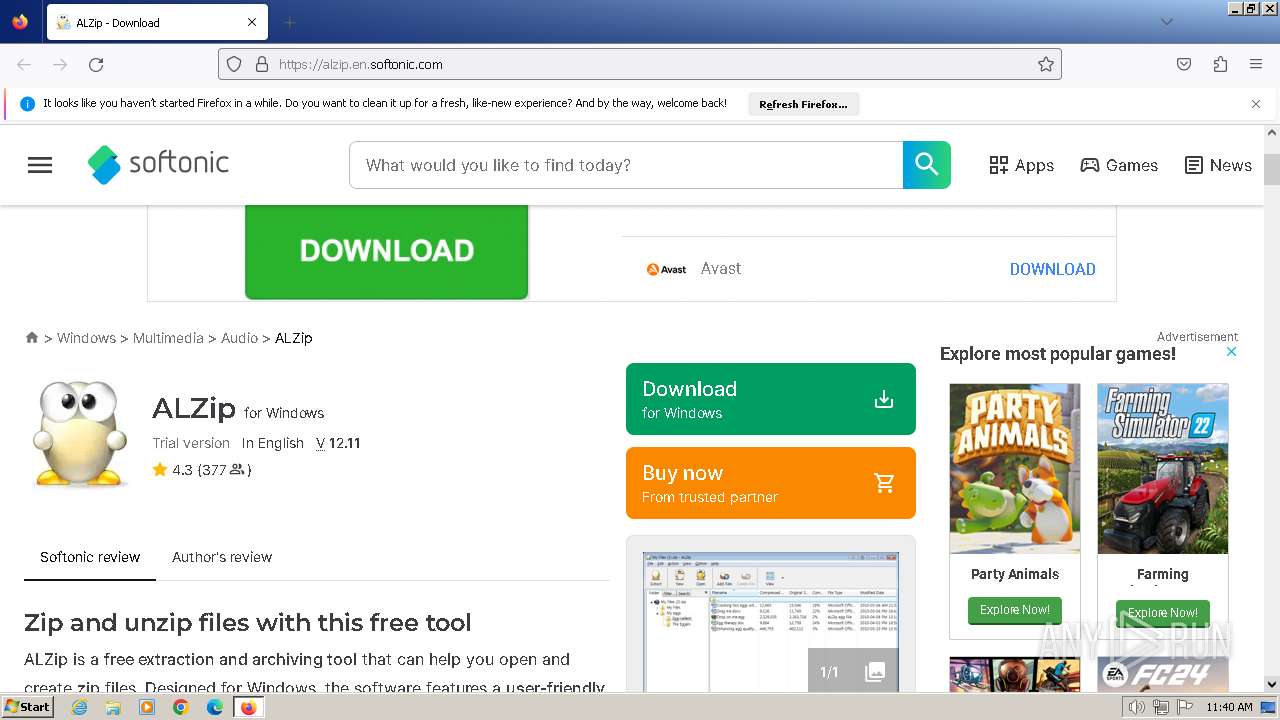Click the tracking protection shield icon
The width and height of the screenshot is (1280, 720).
click(x=234, y=64)
